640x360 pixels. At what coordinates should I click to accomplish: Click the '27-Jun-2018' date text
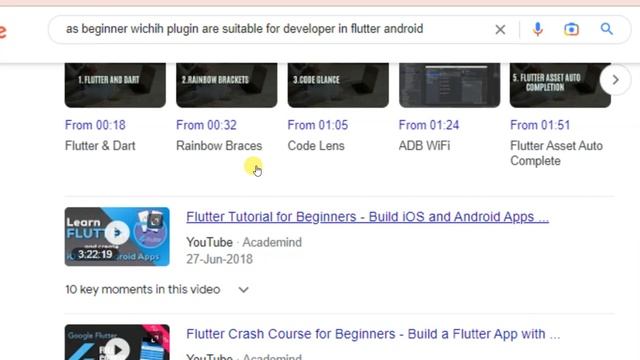point(219,259)
